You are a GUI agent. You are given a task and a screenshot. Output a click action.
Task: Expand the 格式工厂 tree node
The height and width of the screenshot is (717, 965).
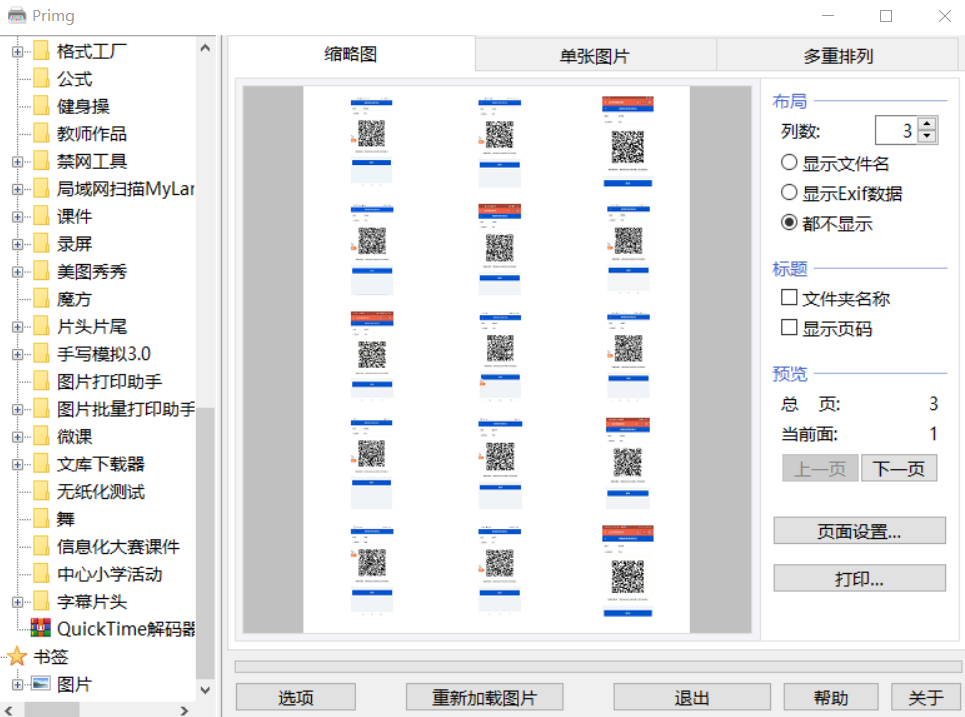click(17, 52)
